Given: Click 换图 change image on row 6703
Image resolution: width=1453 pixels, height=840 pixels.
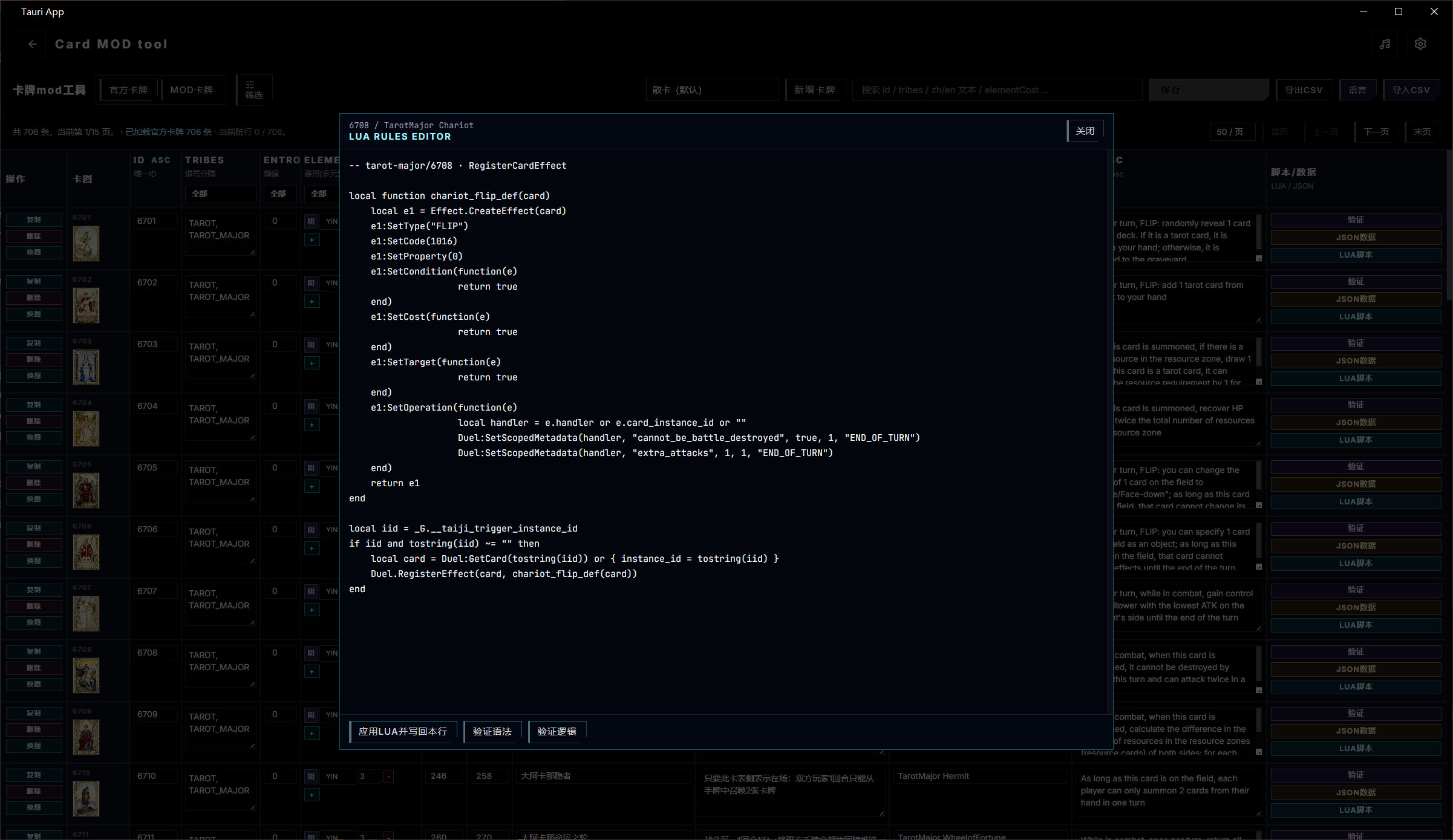Looking at the screenshot, I should [x=34, y=376].
